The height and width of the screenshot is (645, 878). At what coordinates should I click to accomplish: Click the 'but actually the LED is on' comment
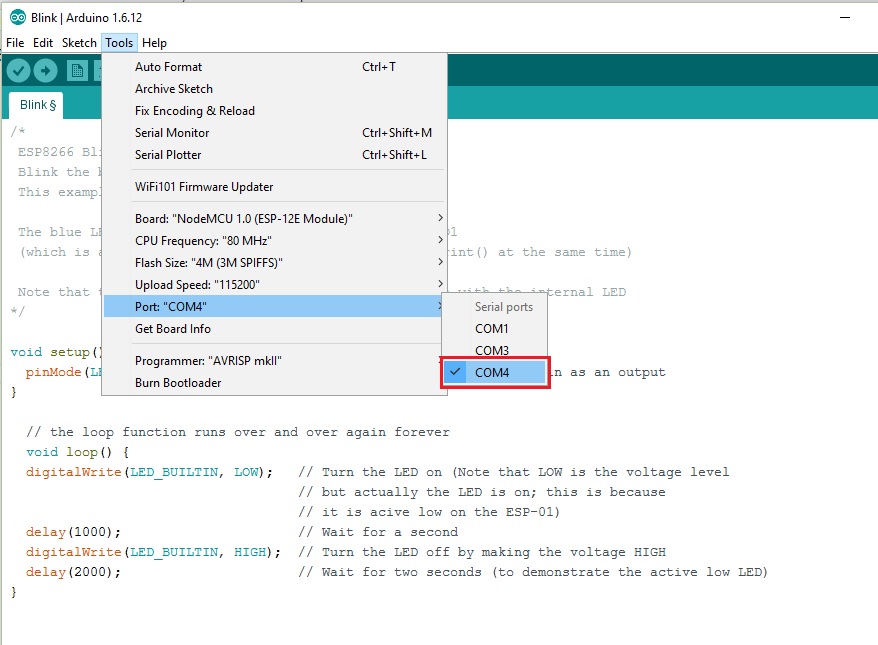click(x=482, y=492)
